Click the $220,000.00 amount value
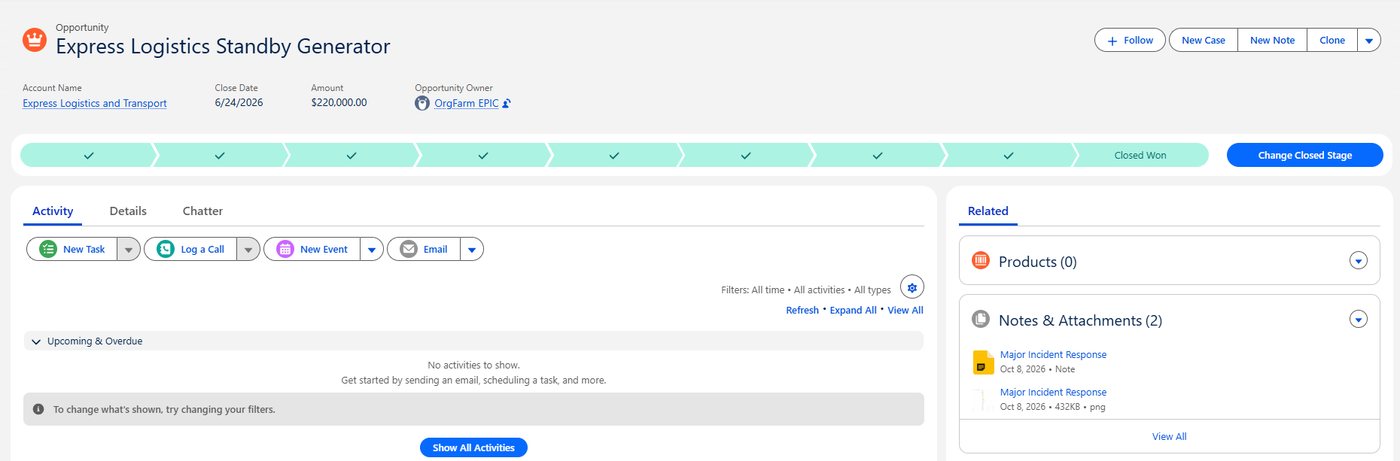This screenshot has height=461, width=1400. tap(339, 102)
